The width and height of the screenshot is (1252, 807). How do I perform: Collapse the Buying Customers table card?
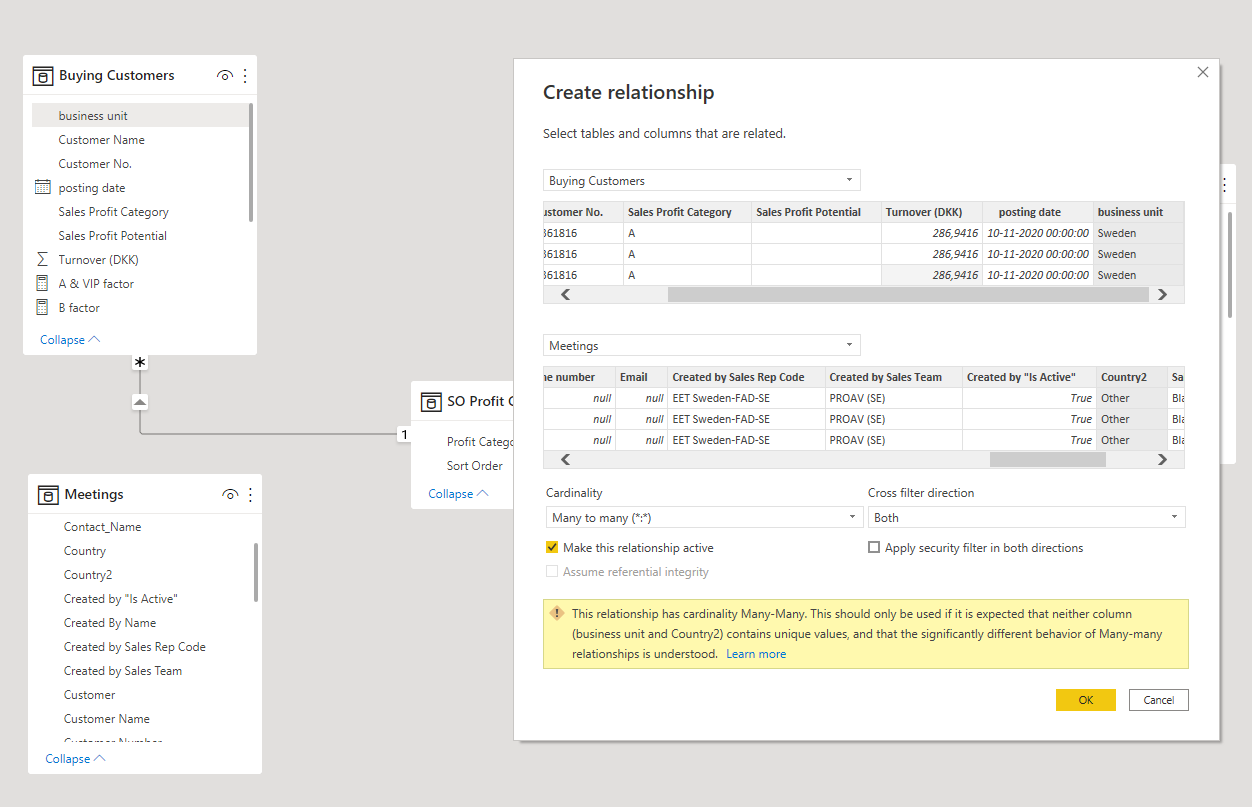tap(70, 340)
